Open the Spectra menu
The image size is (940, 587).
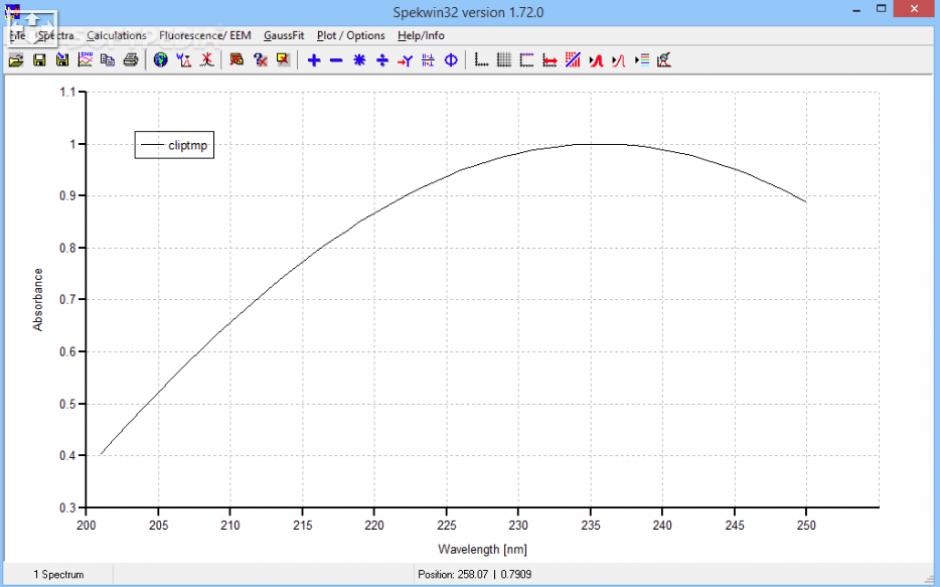pyautogui.click(x=56, y=35)
